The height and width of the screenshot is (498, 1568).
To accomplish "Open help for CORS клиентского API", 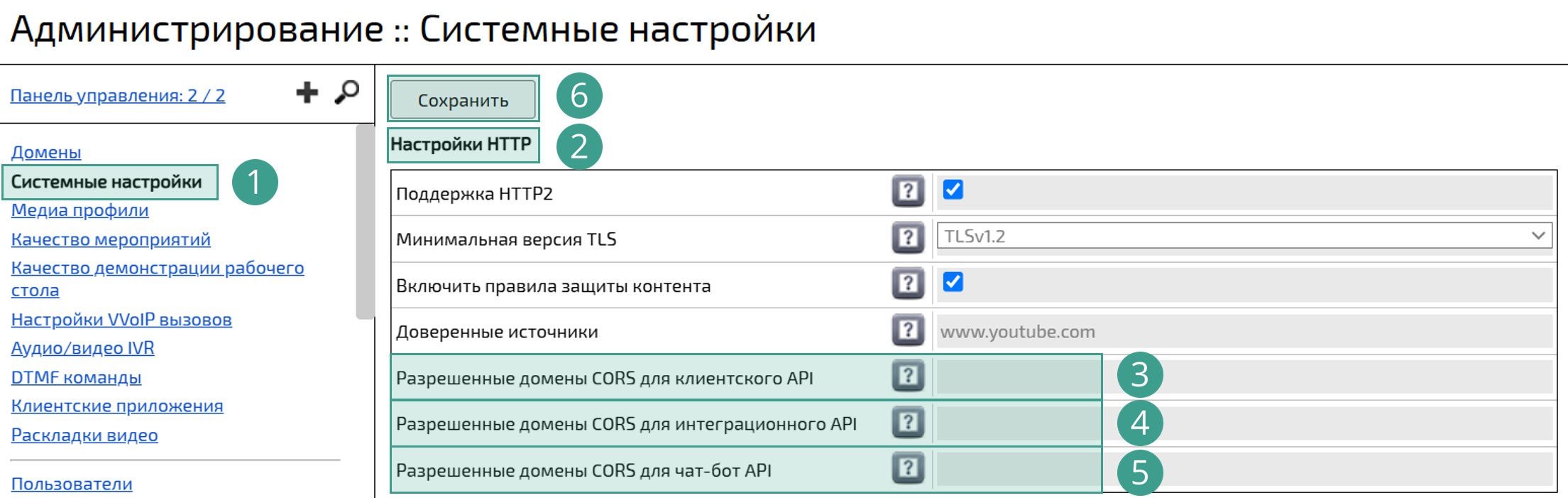I will coord(908,376).
